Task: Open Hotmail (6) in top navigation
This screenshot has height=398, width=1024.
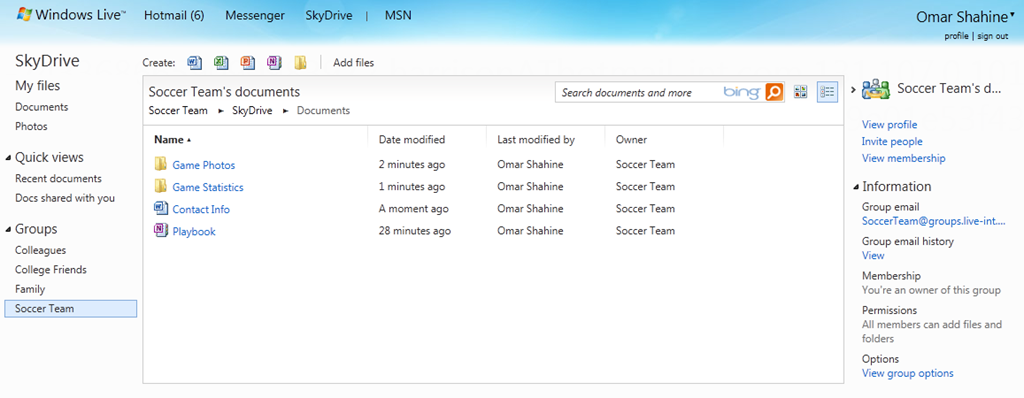Action: 174,15
